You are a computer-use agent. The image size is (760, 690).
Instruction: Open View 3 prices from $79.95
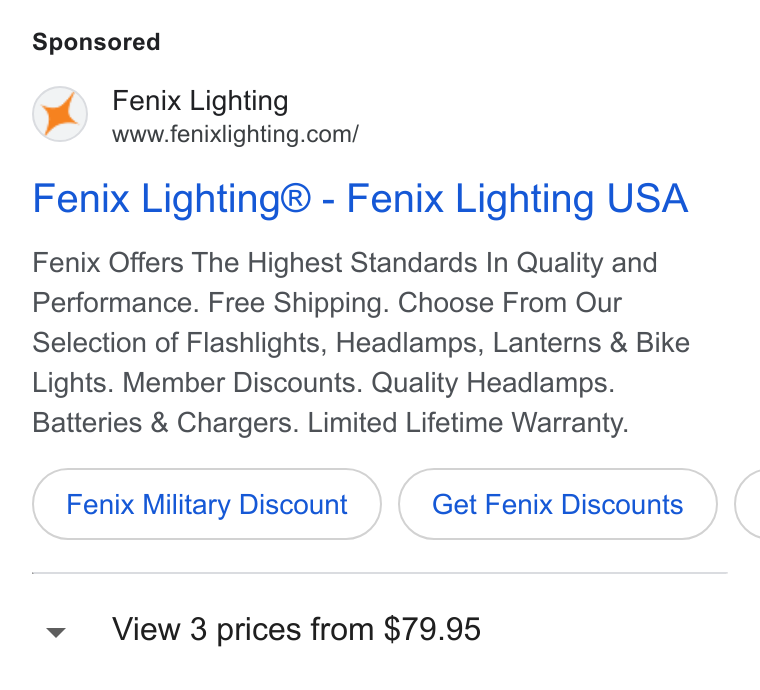coord(296,629)
